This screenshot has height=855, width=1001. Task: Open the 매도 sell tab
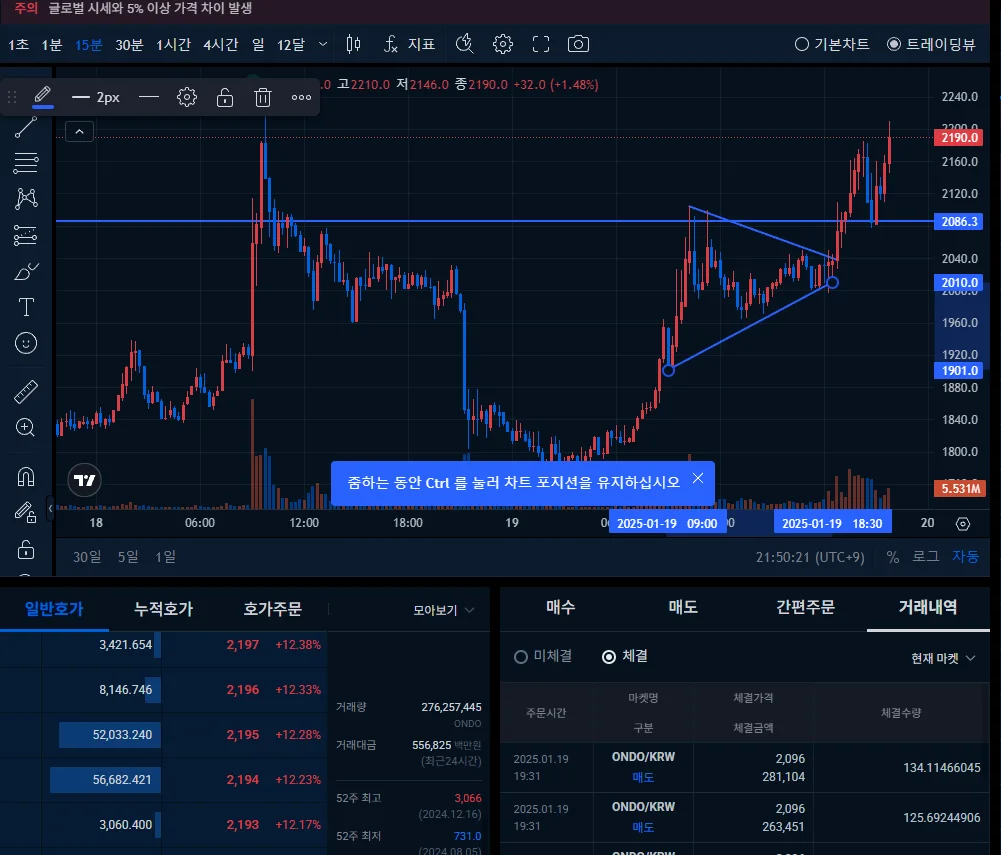coord(683,607)
